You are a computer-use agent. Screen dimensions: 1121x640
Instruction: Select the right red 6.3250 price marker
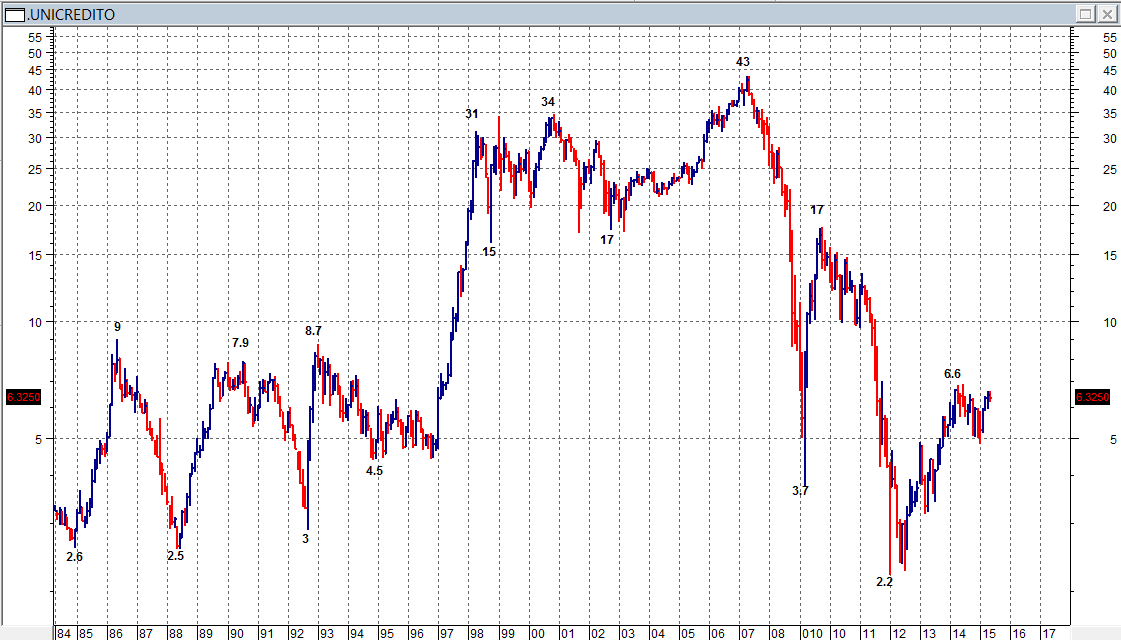coord(1091,397)
